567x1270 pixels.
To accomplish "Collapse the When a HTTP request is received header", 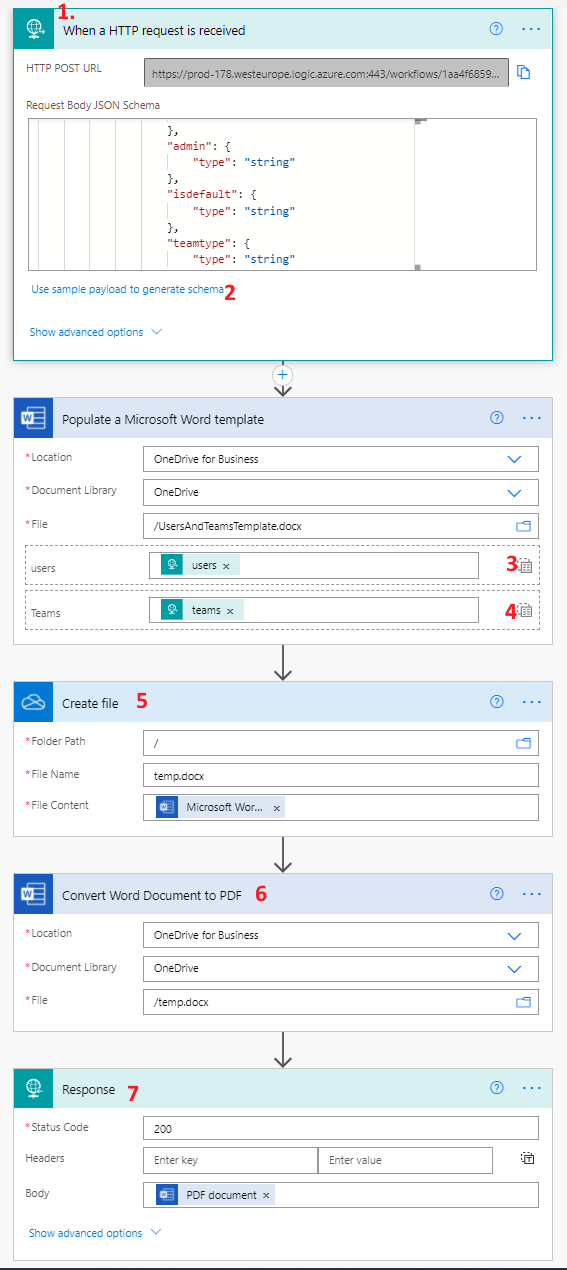I will [283, 28].
